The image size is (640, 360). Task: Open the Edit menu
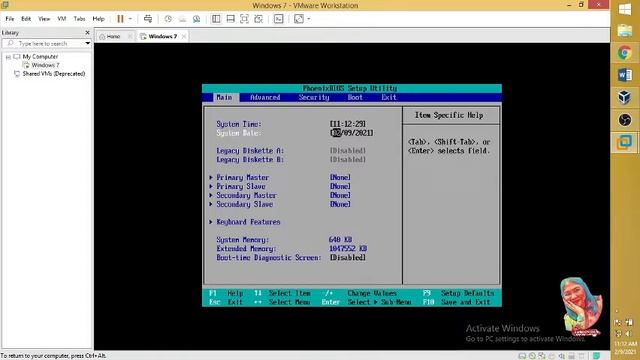pyautogui.click(x=26, y=19)
